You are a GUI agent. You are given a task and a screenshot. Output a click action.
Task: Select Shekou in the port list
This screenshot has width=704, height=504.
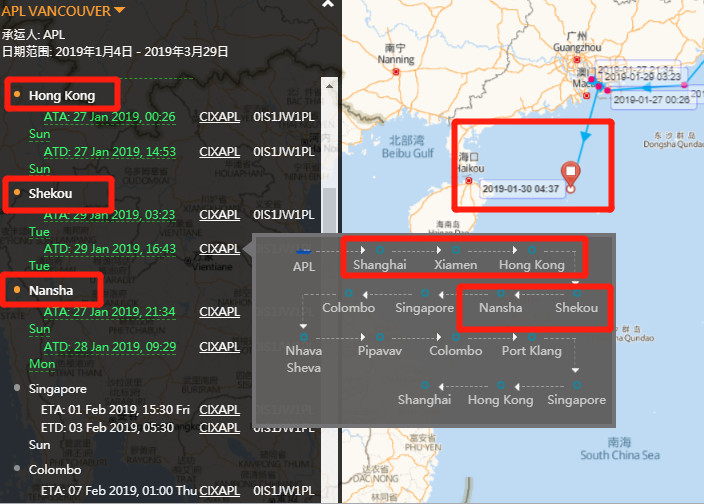click(x=50, y=193)
